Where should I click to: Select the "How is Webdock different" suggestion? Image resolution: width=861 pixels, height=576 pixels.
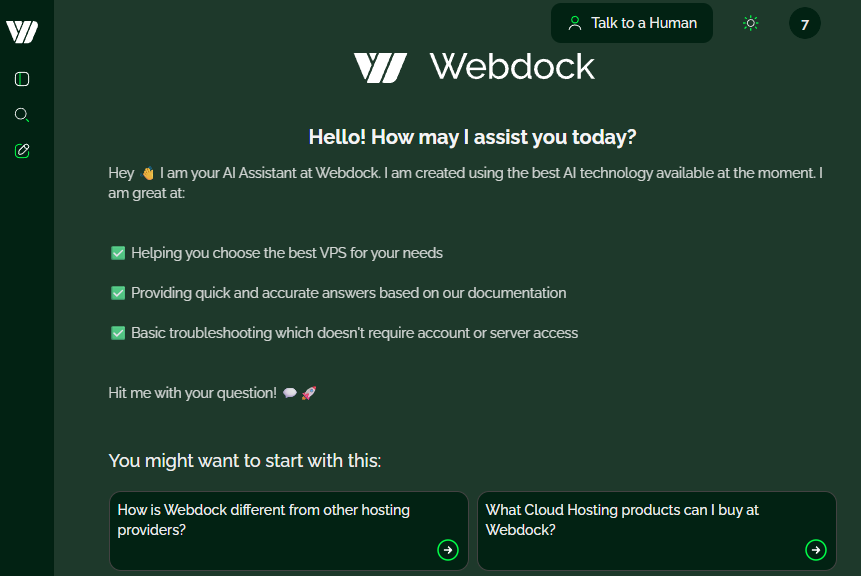click(264, 520)
